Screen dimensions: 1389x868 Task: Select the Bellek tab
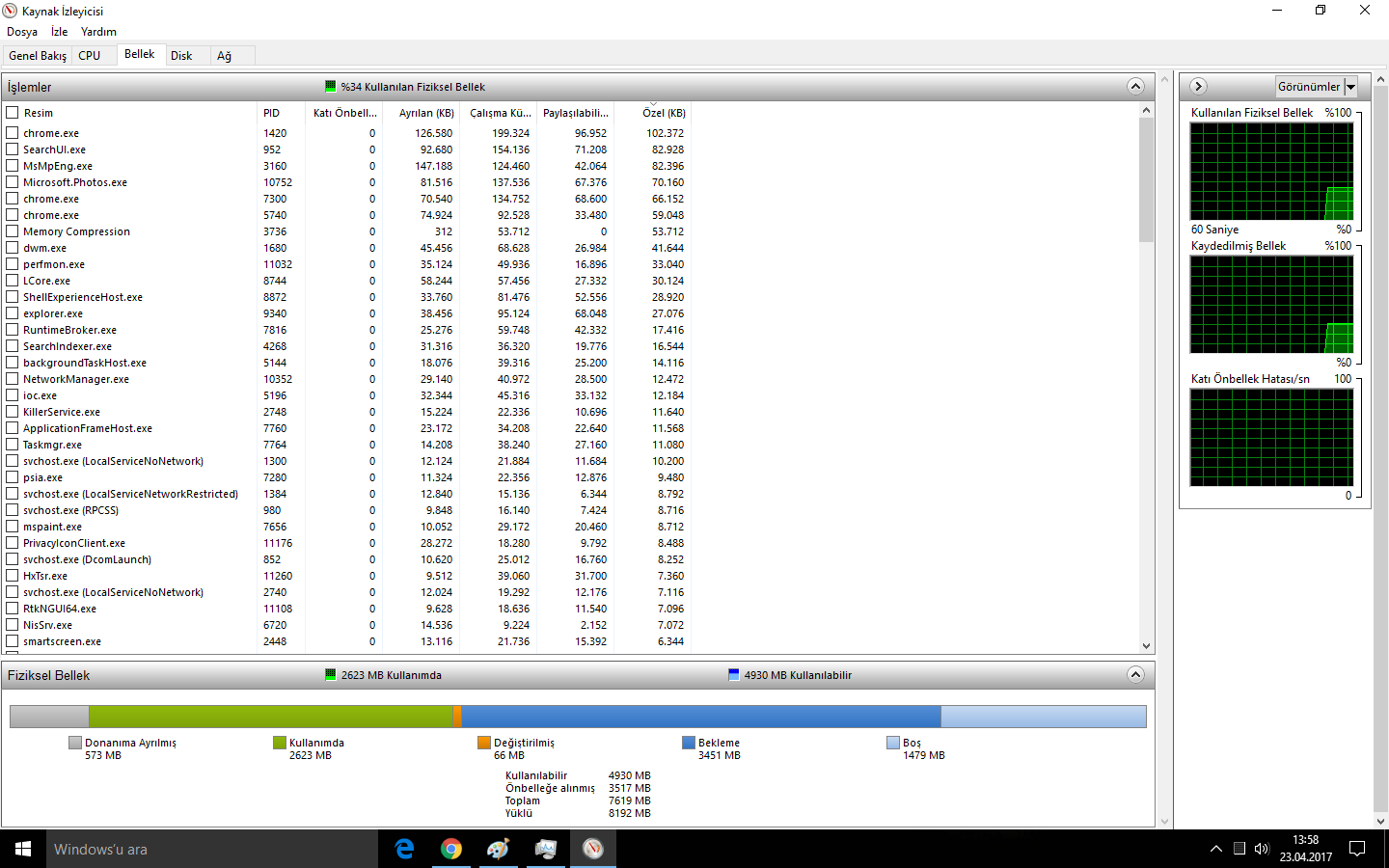(140, 54)
